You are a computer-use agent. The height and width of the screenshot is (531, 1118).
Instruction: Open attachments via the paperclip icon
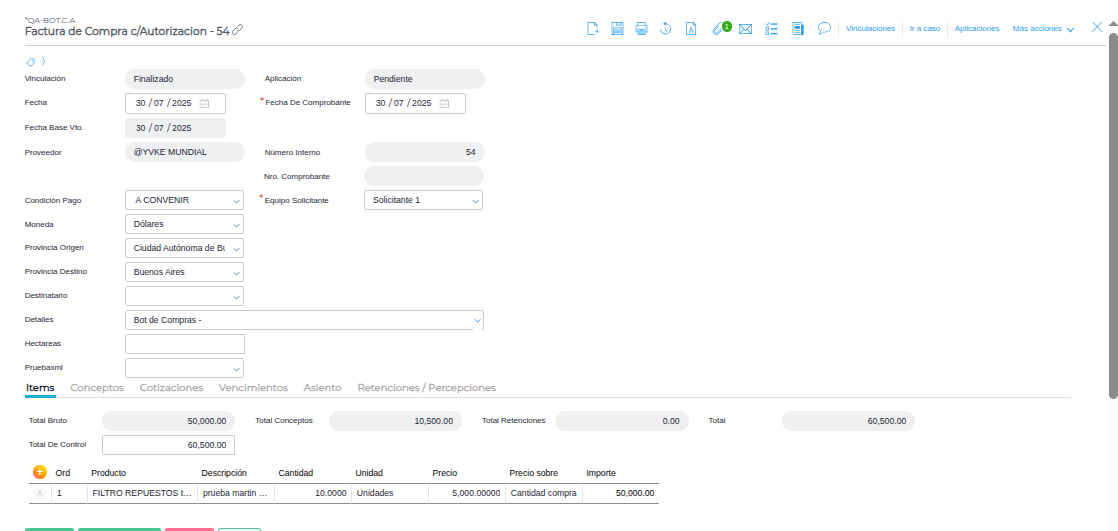tap(718, 29)
